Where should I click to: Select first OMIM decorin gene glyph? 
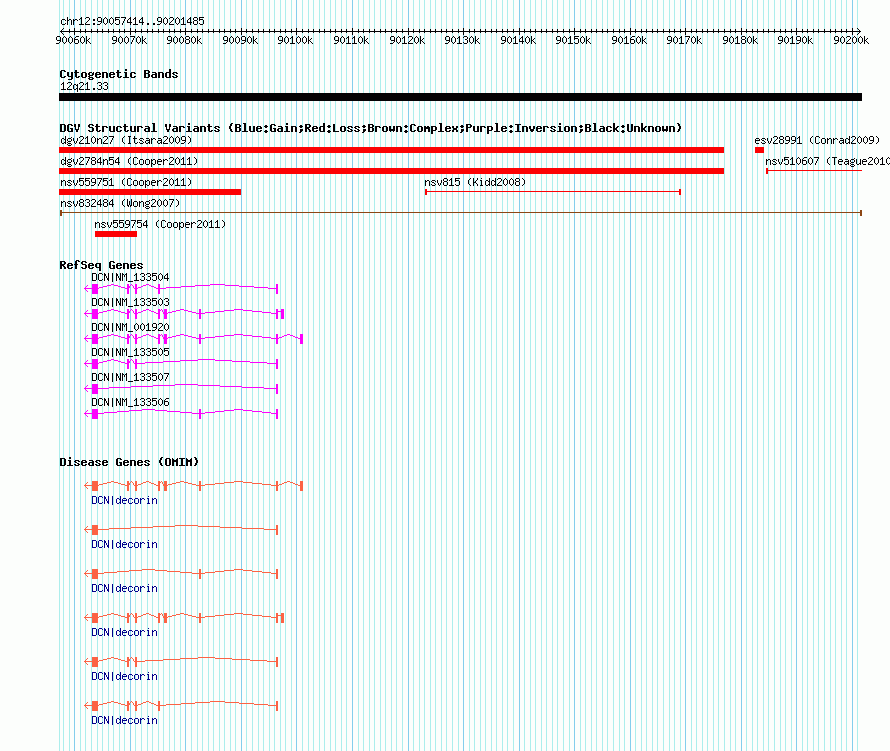tap(194, 486)
